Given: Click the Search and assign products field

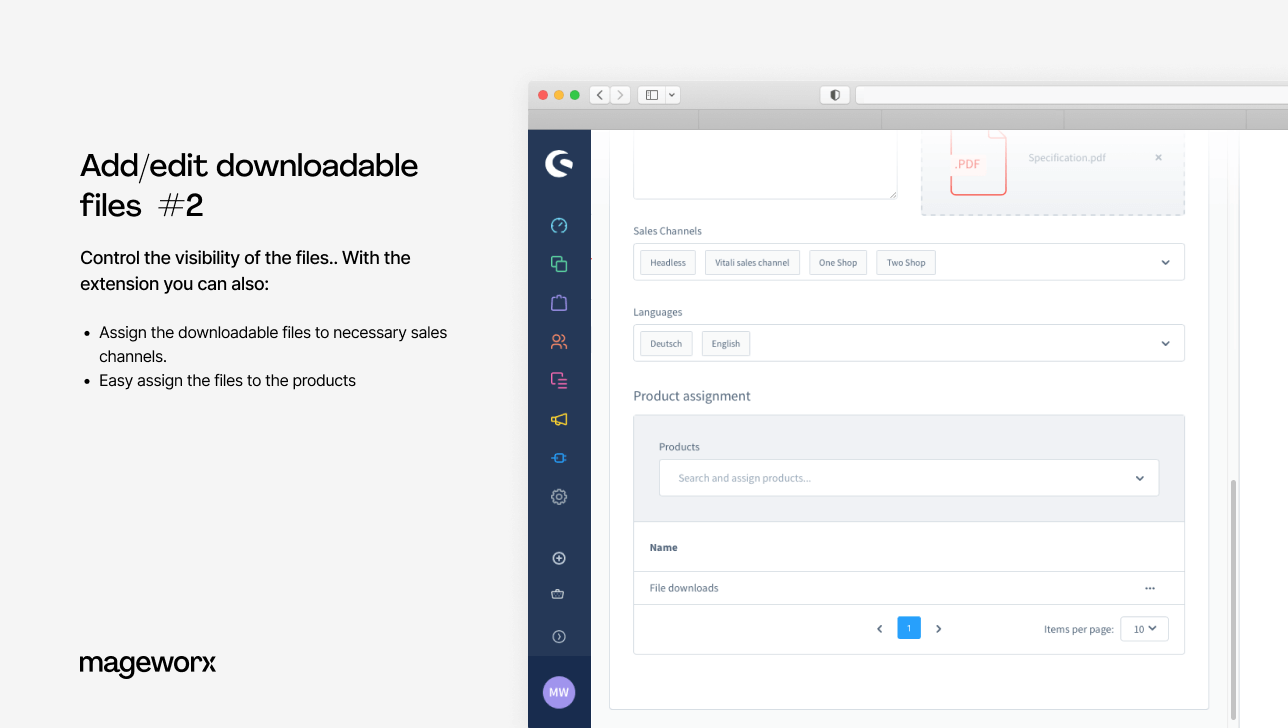Looking at the screenshot, I should [x=900, y=478].
